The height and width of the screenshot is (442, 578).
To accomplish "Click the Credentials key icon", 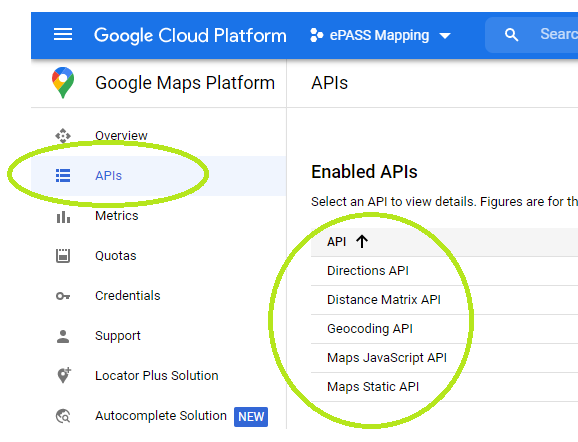I will point(63,296).
